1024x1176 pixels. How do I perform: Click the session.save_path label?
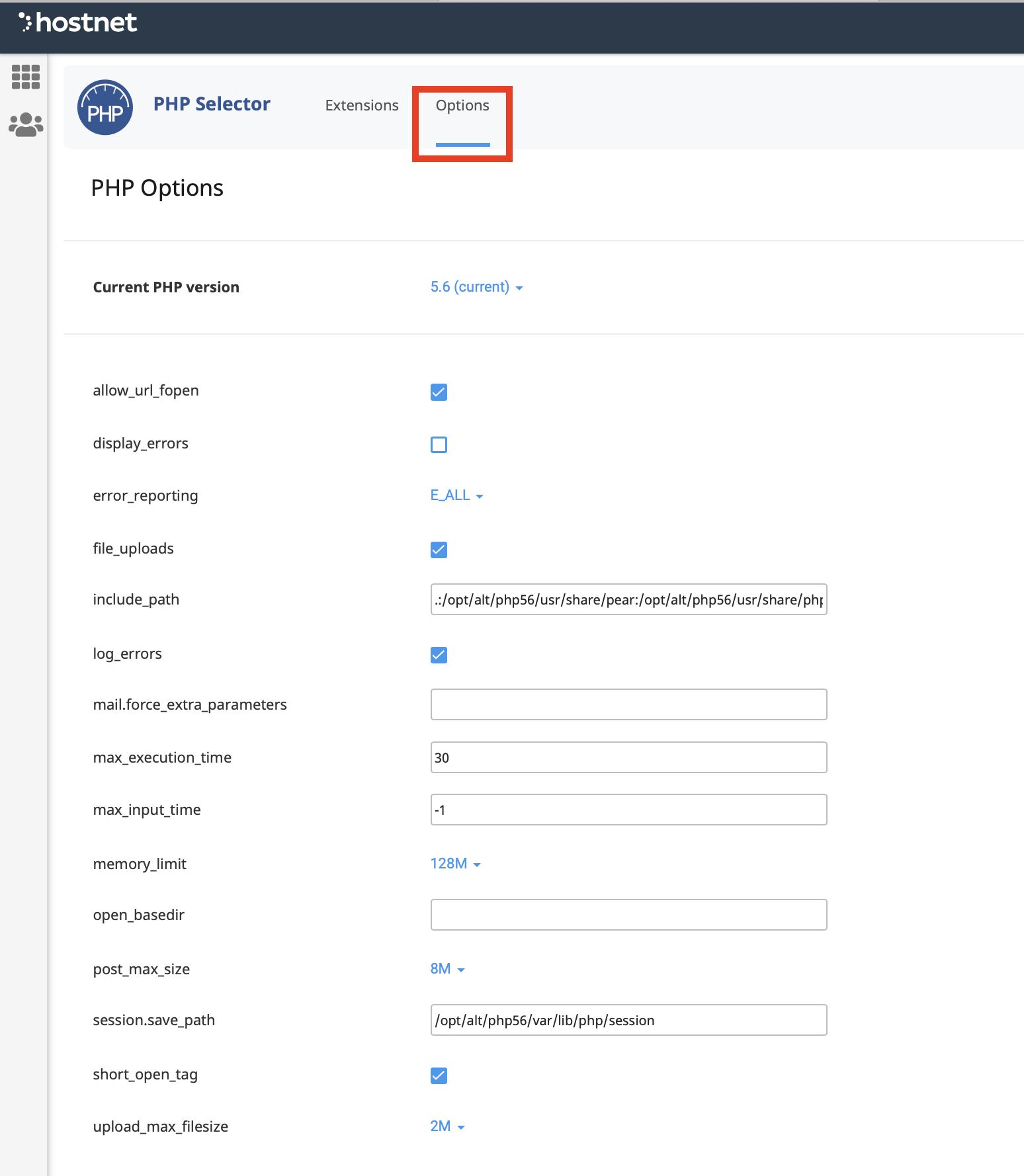click(153, 1021)
